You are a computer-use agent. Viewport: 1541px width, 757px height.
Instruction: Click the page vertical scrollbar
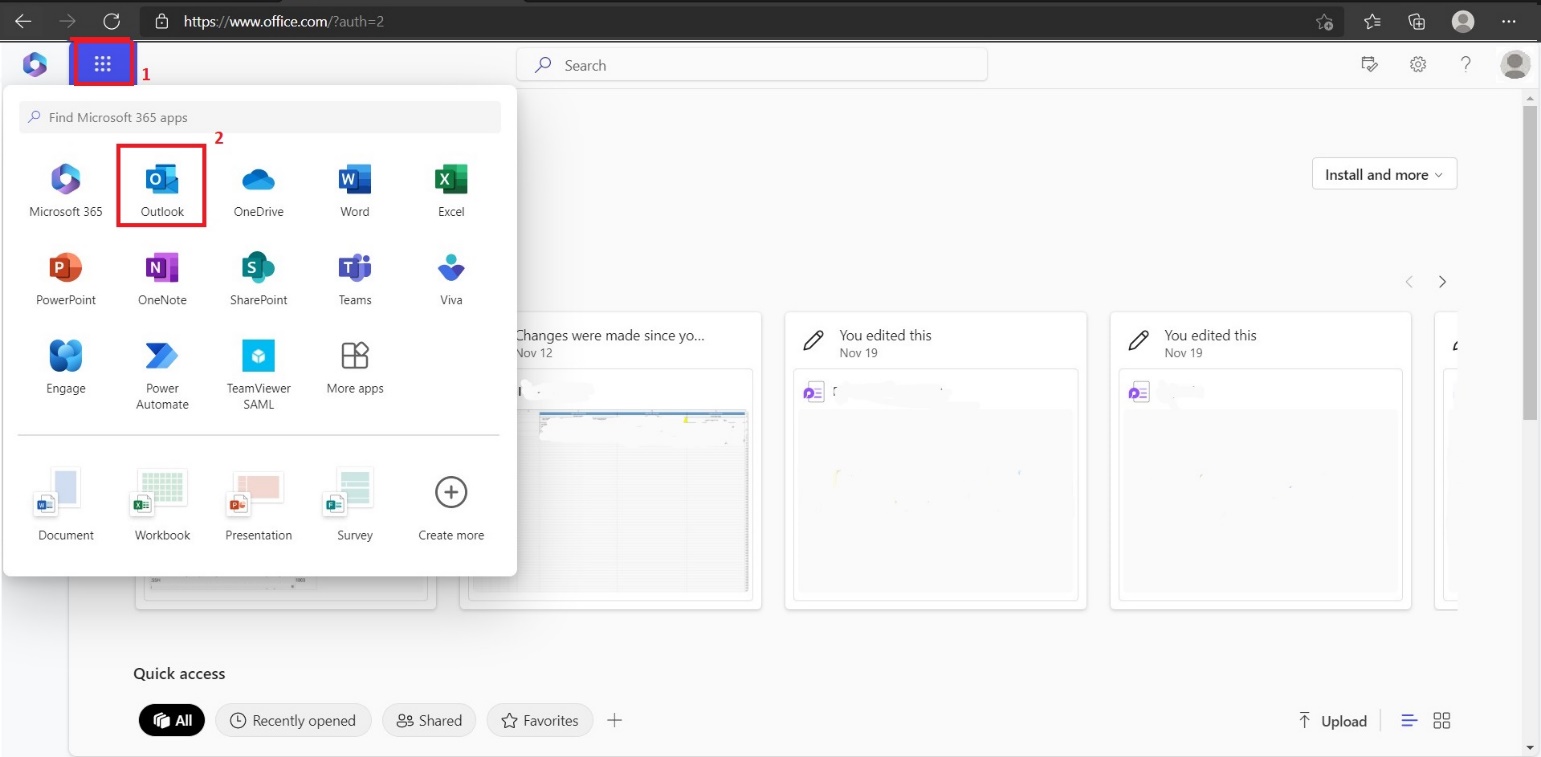1530,263
